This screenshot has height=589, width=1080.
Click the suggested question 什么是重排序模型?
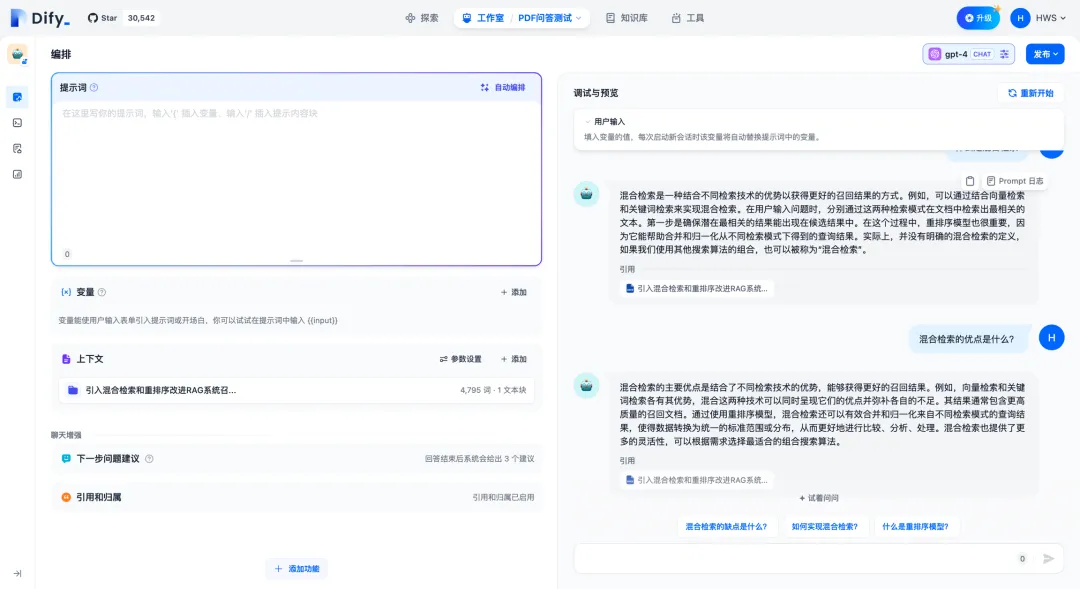pyautogui.click(x=915, y=525)
